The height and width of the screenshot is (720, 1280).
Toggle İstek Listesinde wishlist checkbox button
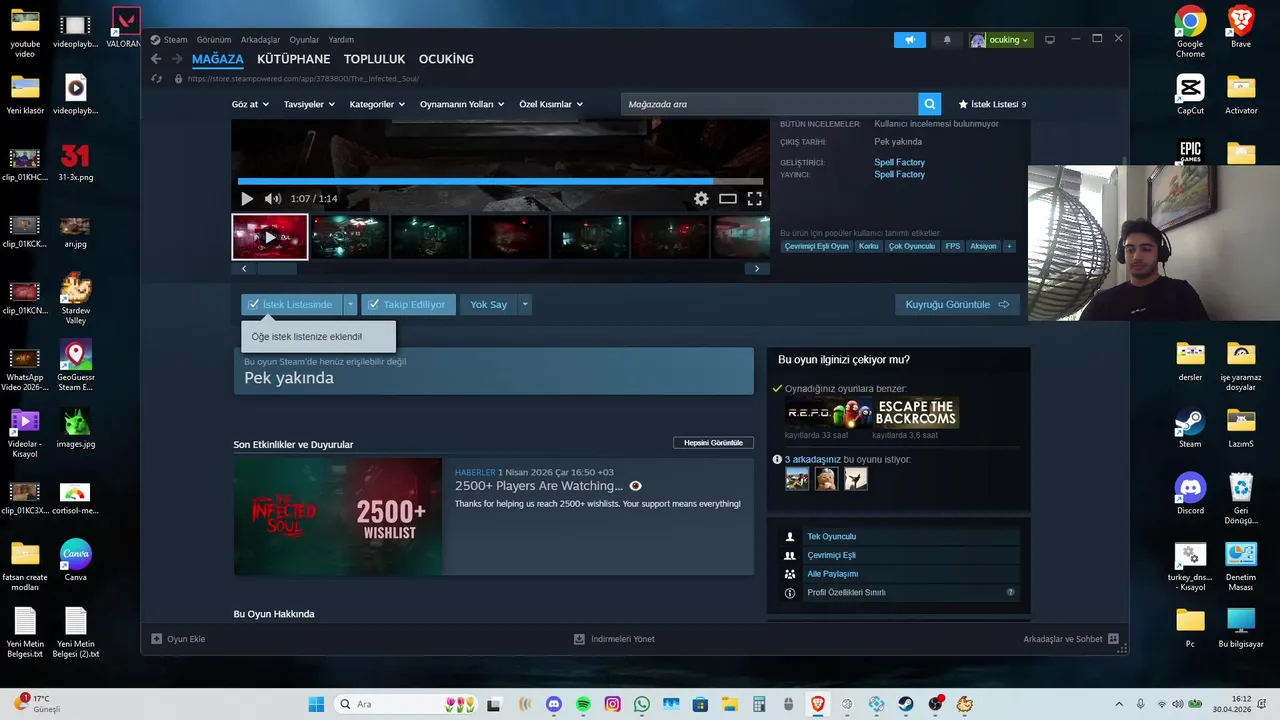point(291,304)
